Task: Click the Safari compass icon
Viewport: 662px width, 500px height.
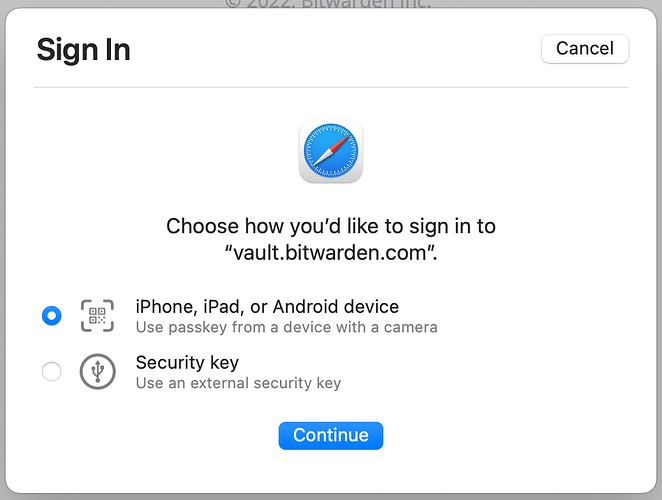Action: coord(331,151)
